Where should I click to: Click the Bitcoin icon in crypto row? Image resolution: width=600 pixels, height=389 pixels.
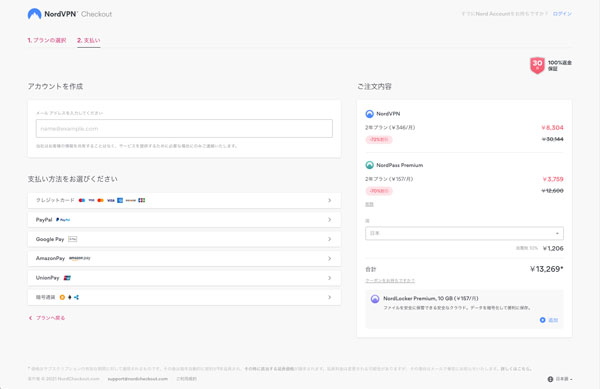(62, 297)
